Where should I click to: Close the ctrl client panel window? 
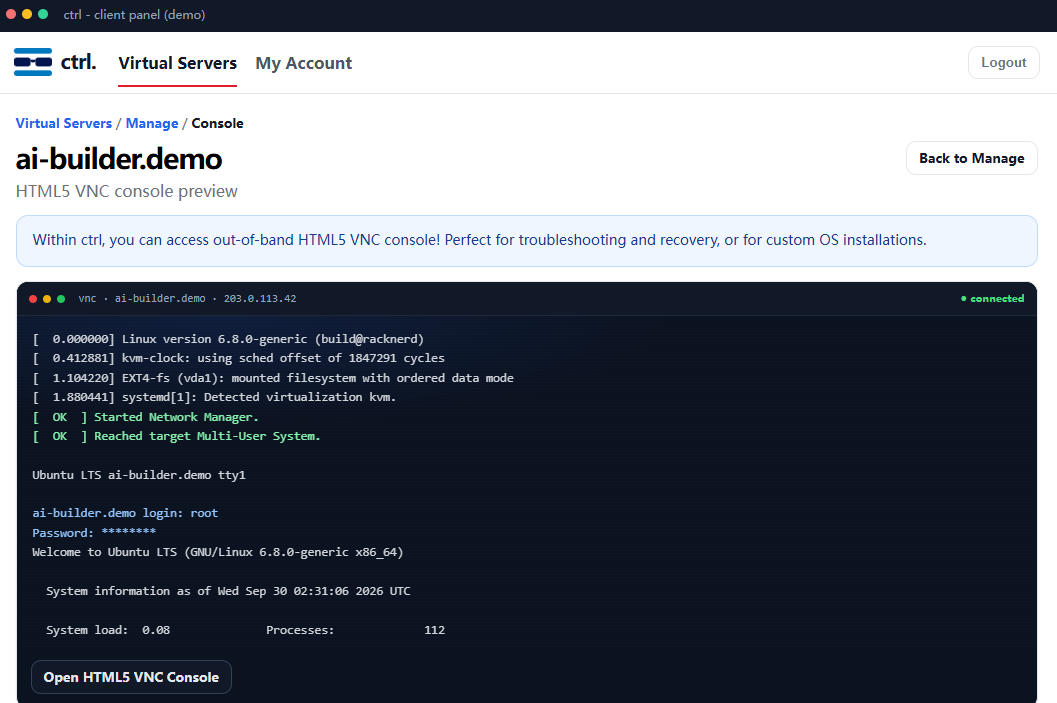tap(11, 14)
